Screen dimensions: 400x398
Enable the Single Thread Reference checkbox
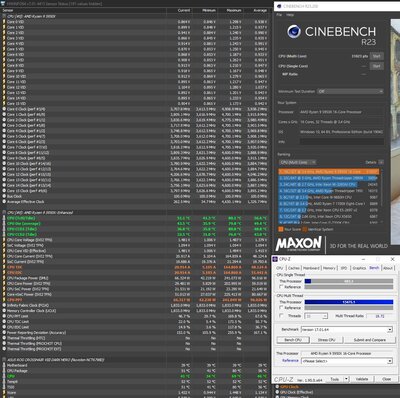(282, 287)
